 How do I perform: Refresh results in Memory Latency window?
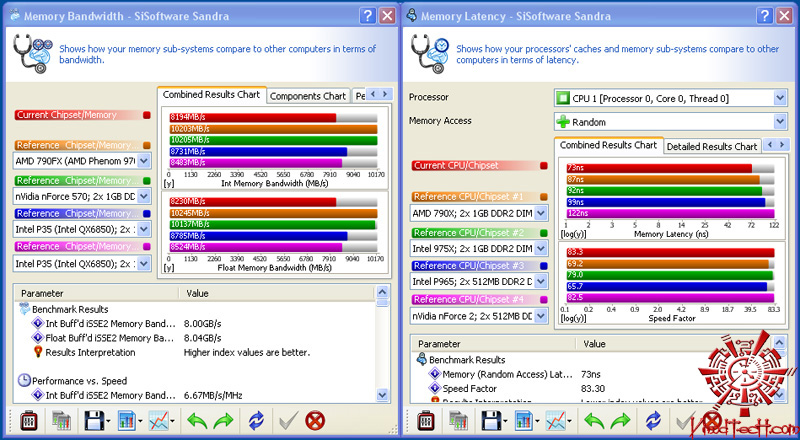(x=654, y=421)
